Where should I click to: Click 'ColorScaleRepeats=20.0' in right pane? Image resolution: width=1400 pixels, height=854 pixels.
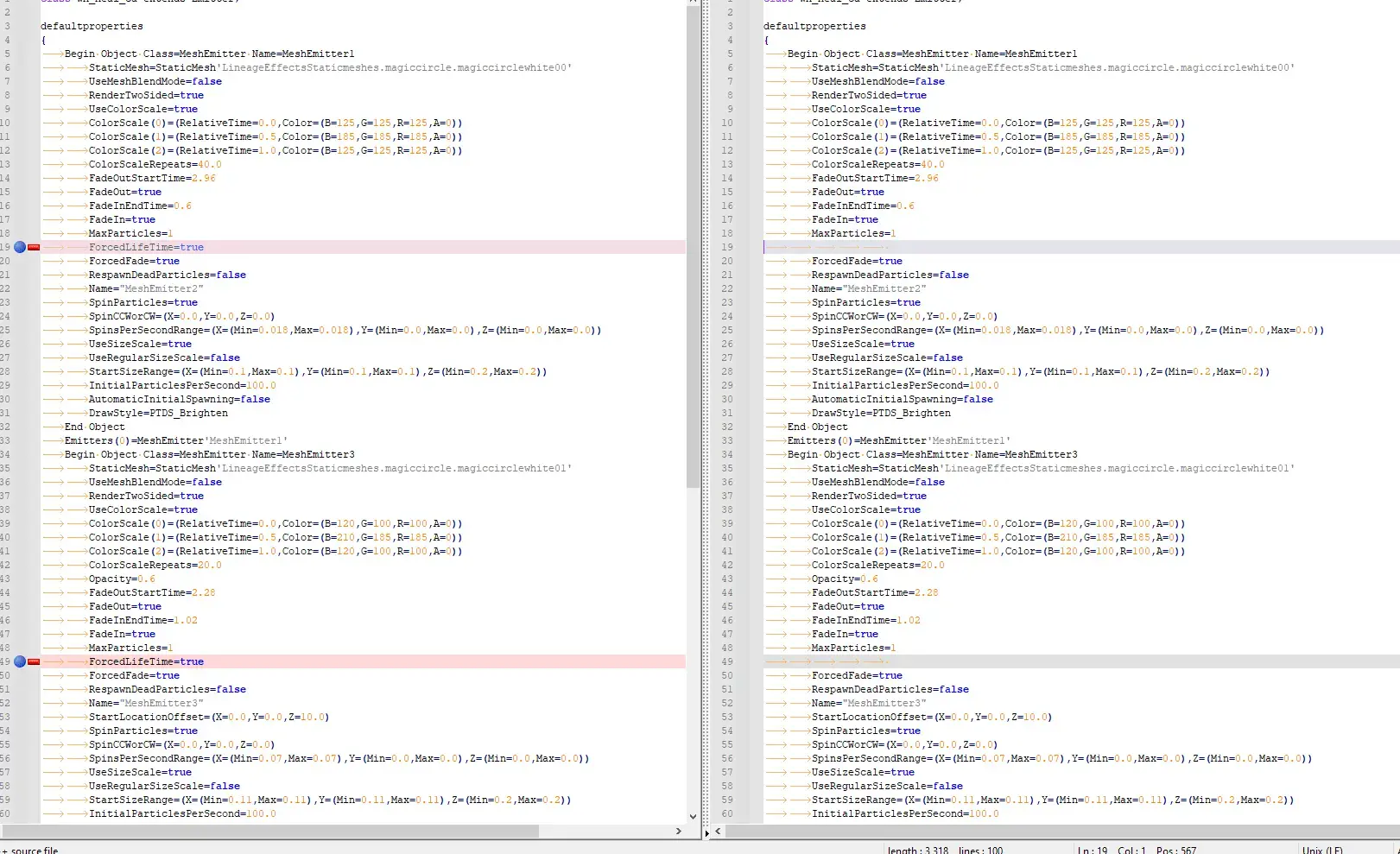tap(877, 565)
